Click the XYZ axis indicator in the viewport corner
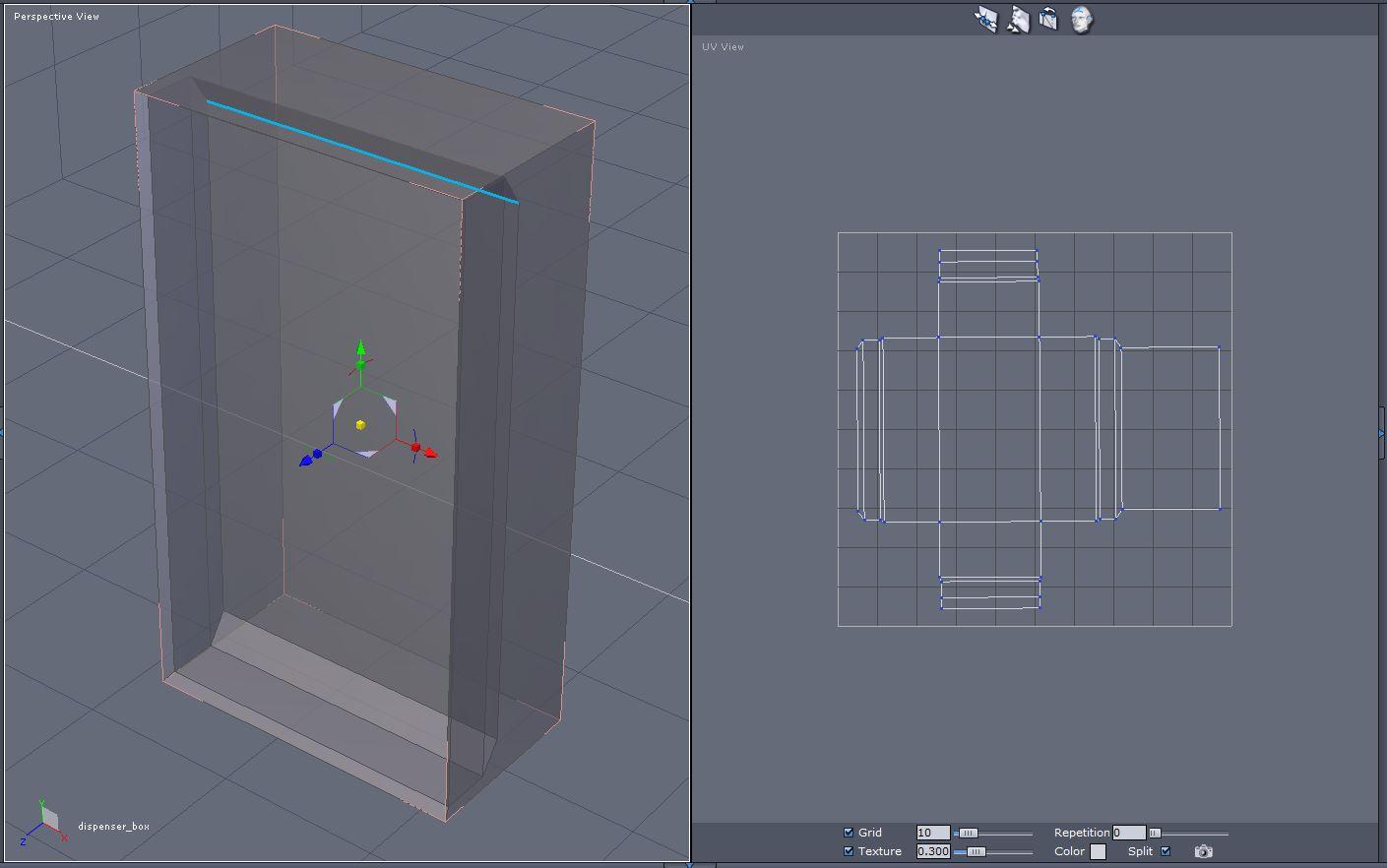 pos(44,822)
